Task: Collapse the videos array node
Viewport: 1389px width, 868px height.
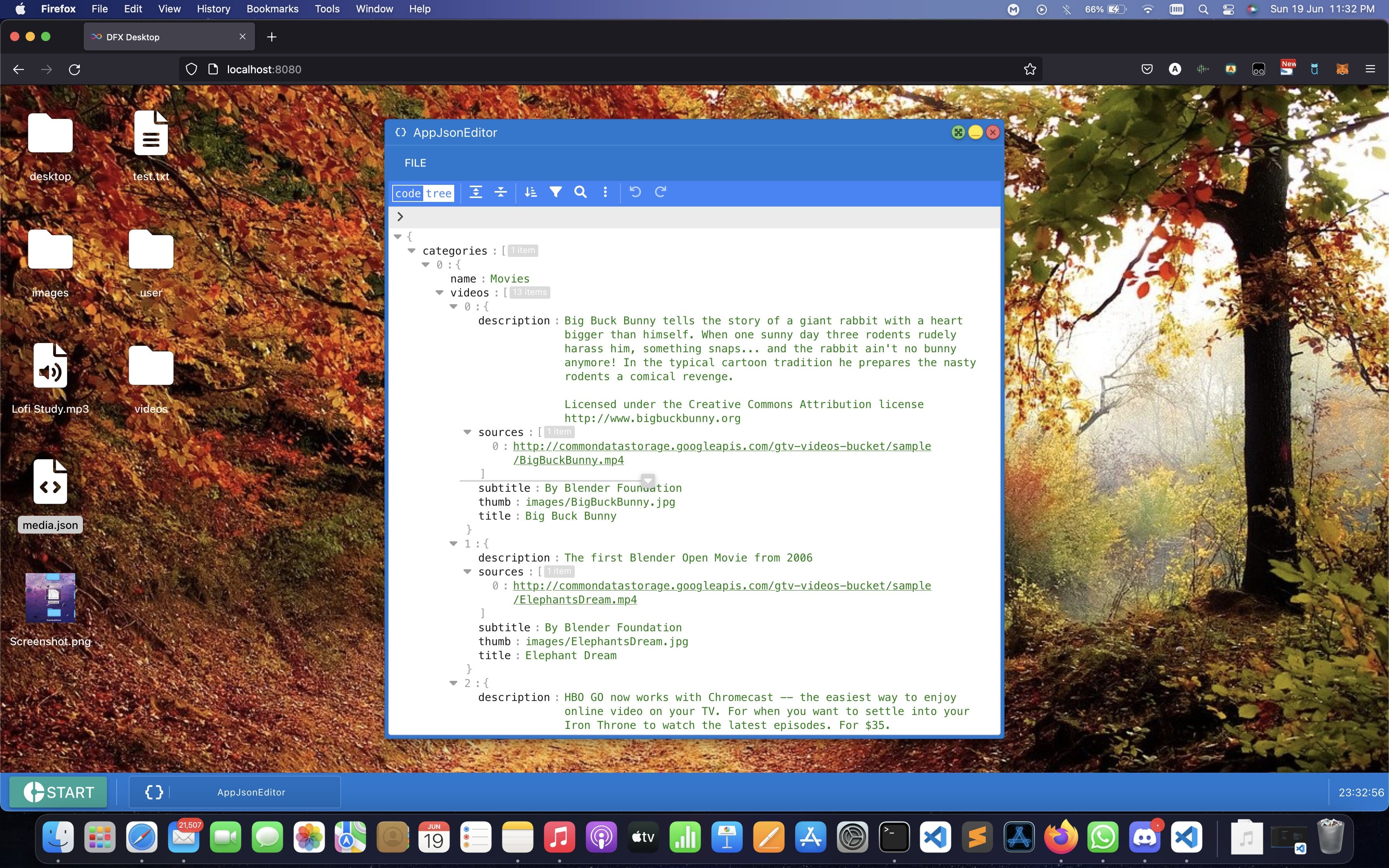Action: click(x=439, y=292)
